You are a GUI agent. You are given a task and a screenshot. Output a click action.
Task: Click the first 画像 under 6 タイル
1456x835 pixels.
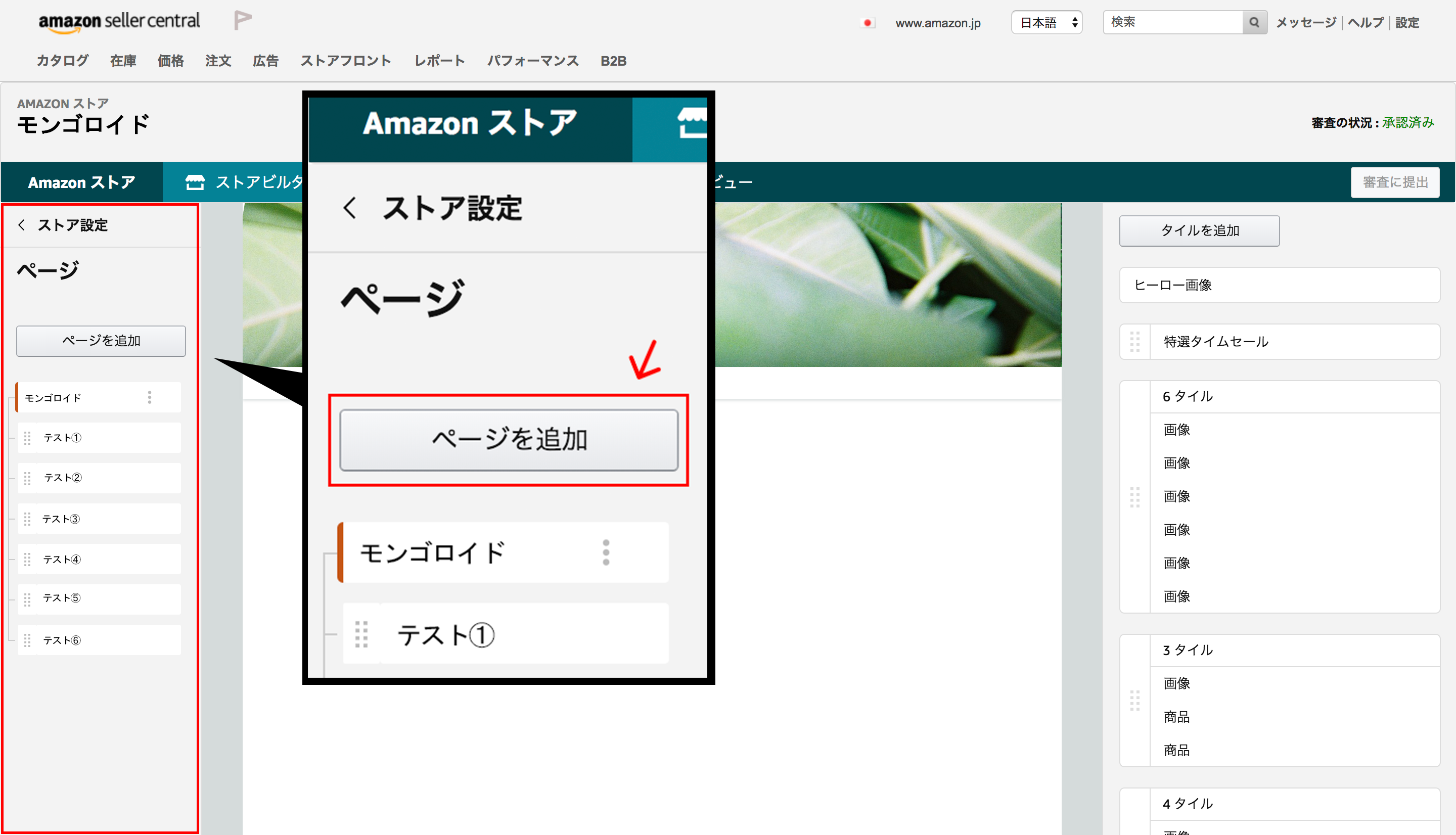[1177, 430]
